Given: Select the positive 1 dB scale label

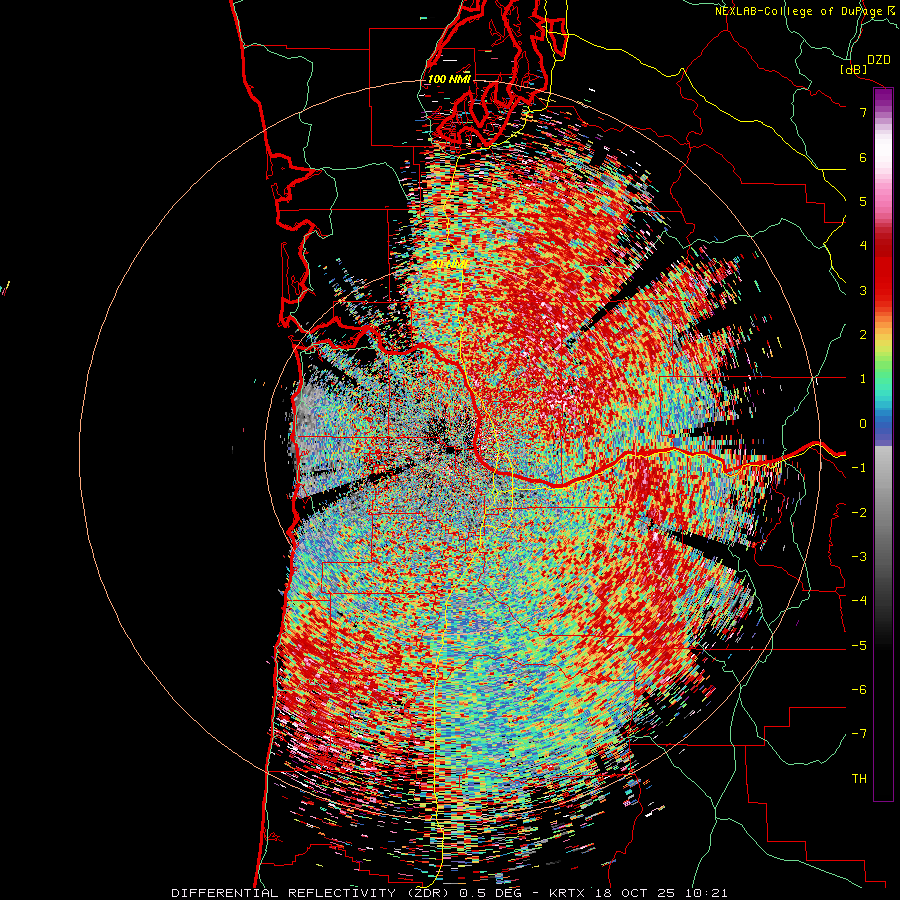Looking at the screenshot, I should click(863, 379).
